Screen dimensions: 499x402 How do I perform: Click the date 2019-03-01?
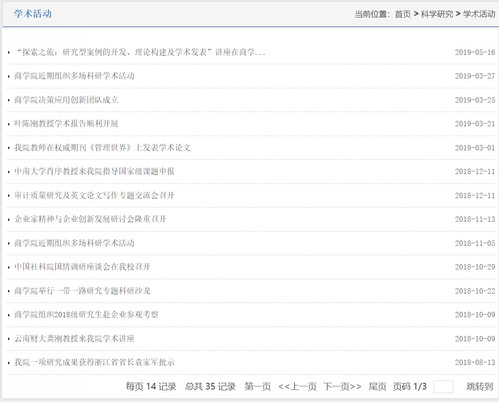[475, 148]
